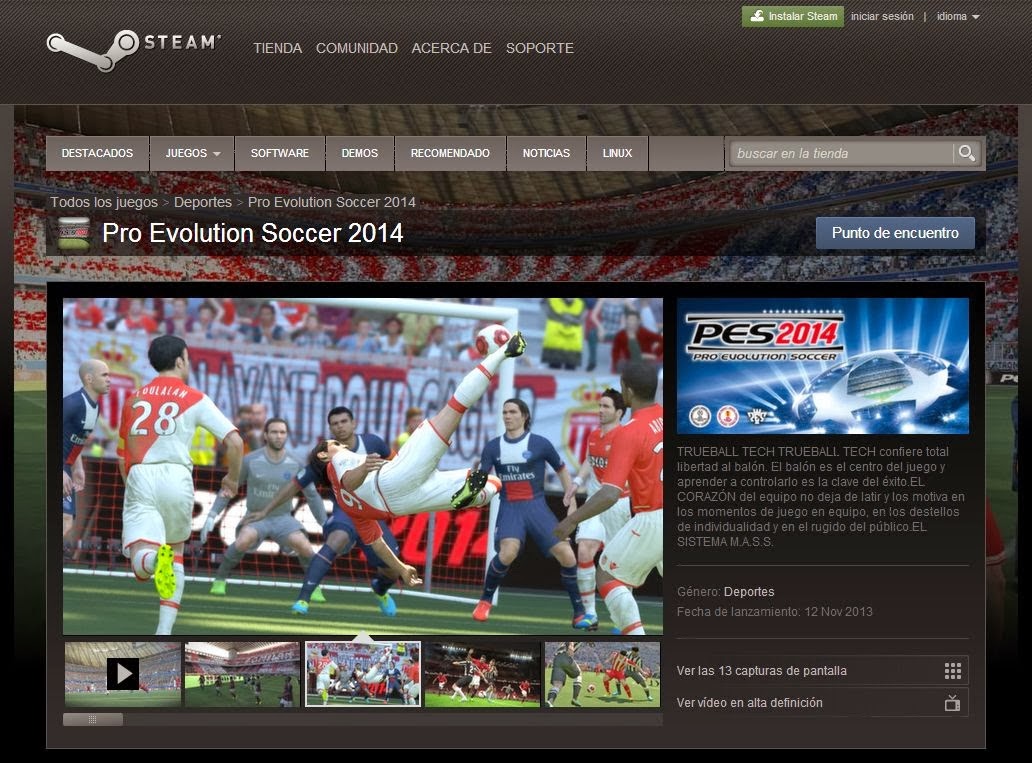Go to Deportes via breadcrumb
This screenshot has height=763, width=1032.
click(x=203, y=202)
